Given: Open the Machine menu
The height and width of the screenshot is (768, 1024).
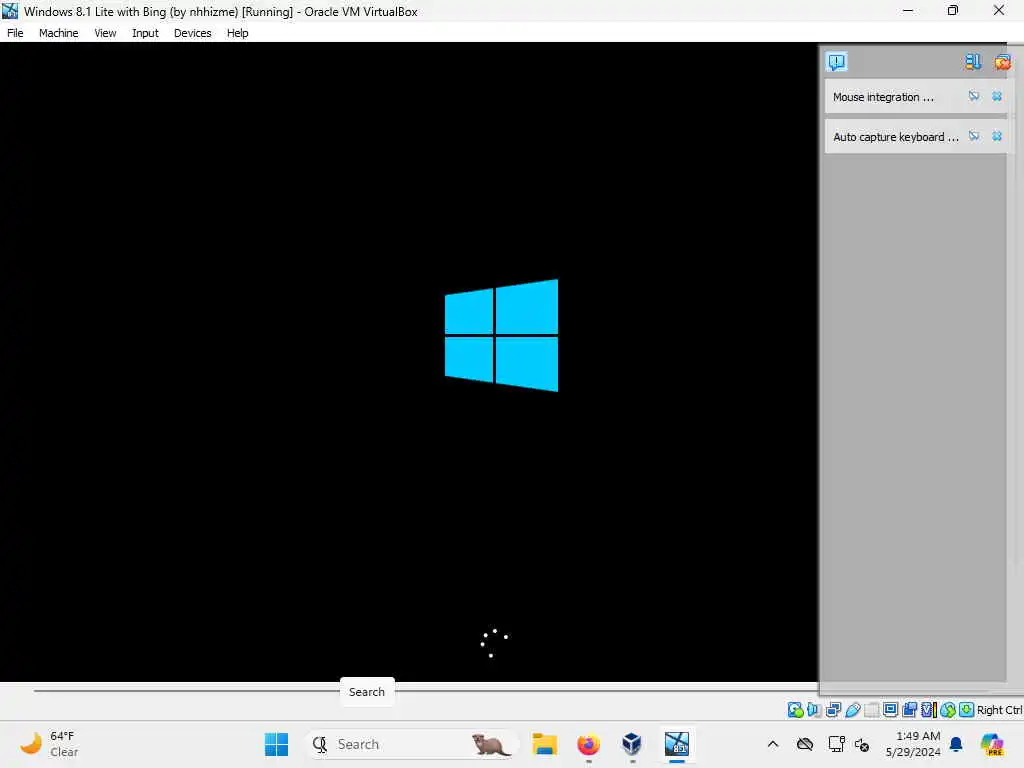Looking at the screenshot, I should pos(58,33).
